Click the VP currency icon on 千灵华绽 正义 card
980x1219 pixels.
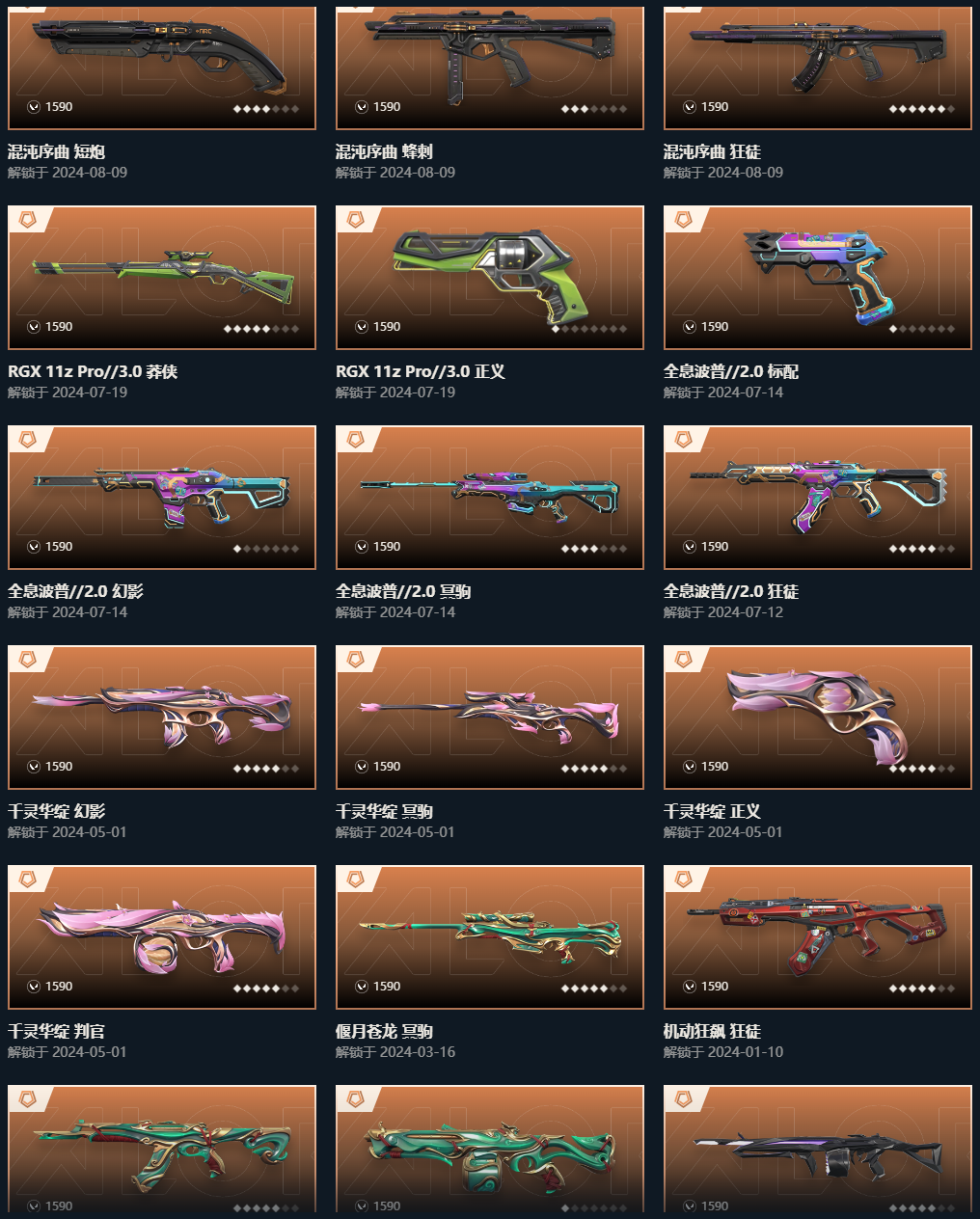[x=689, y=767]
